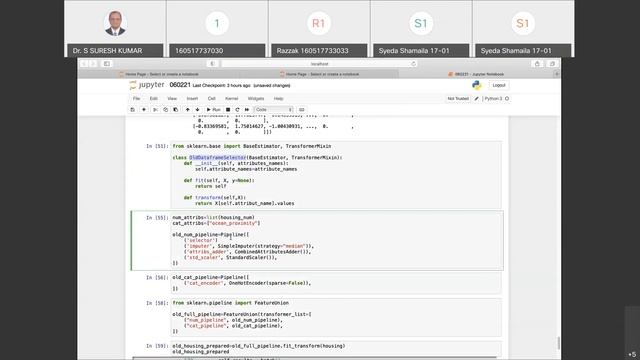Open the File menu

point(136,99)
